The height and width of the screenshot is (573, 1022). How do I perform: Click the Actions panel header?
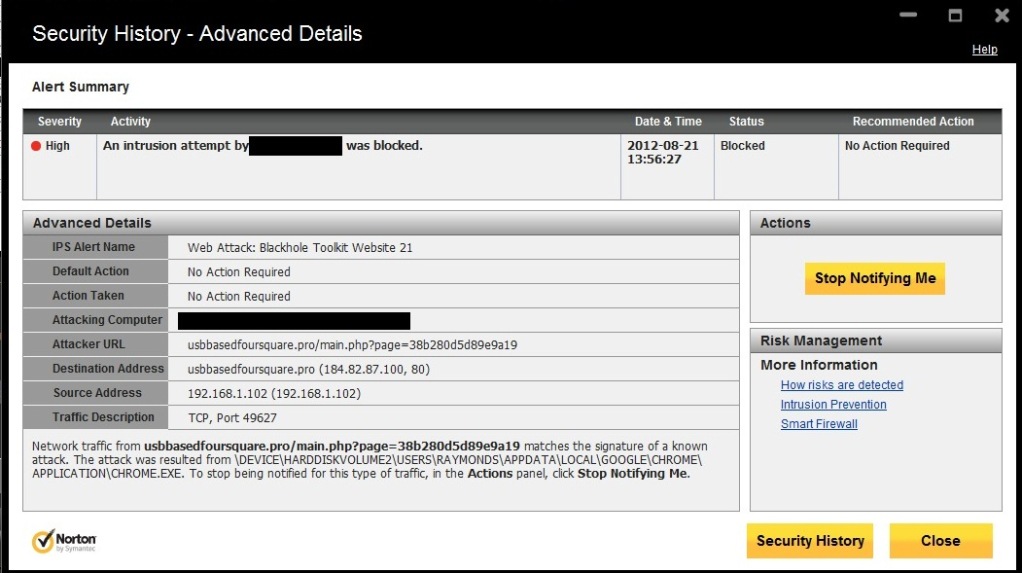coord(876,223)
